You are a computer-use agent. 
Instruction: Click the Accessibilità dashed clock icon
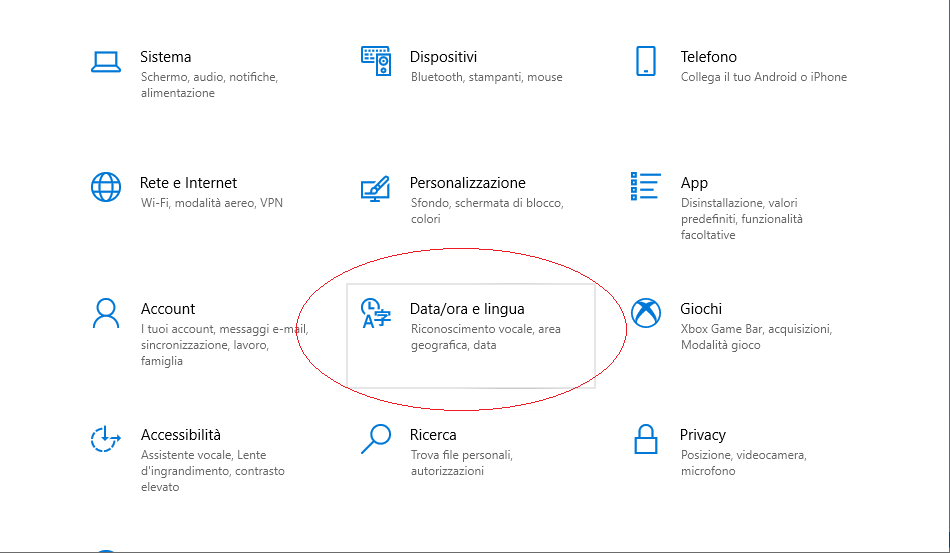coord(105,439)
